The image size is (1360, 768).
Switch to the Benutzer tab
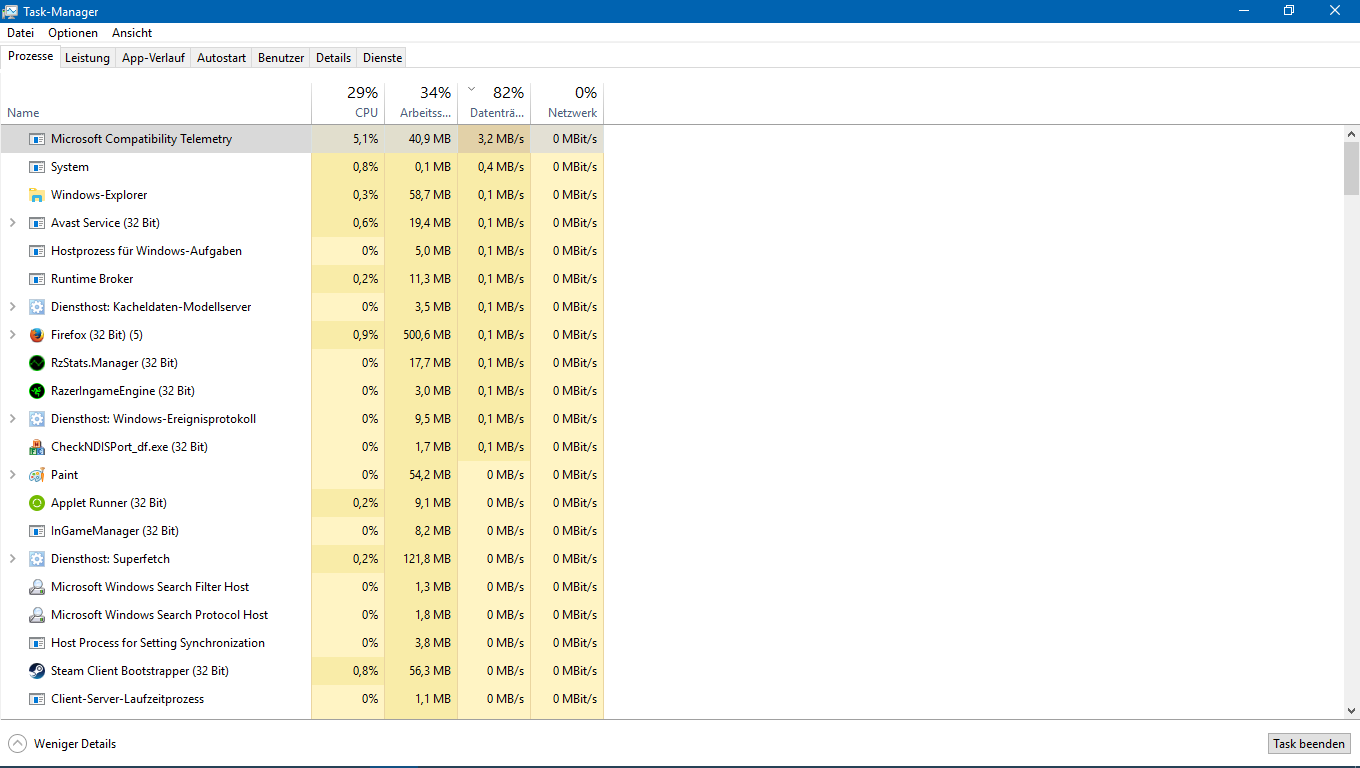tap(281, 58)
